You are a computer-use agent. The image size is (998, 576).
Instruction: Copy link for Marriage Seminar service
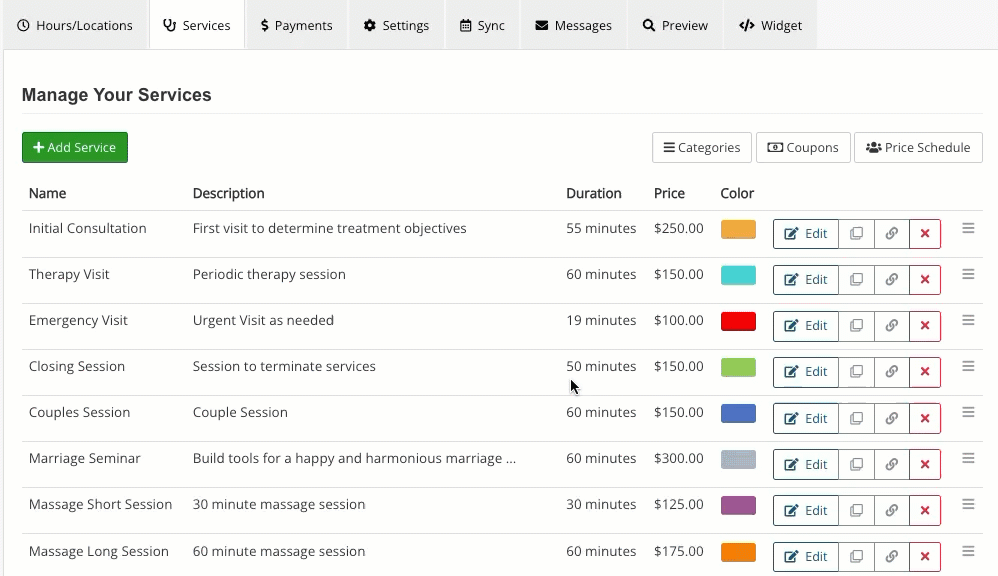click(x=891, y=464)
